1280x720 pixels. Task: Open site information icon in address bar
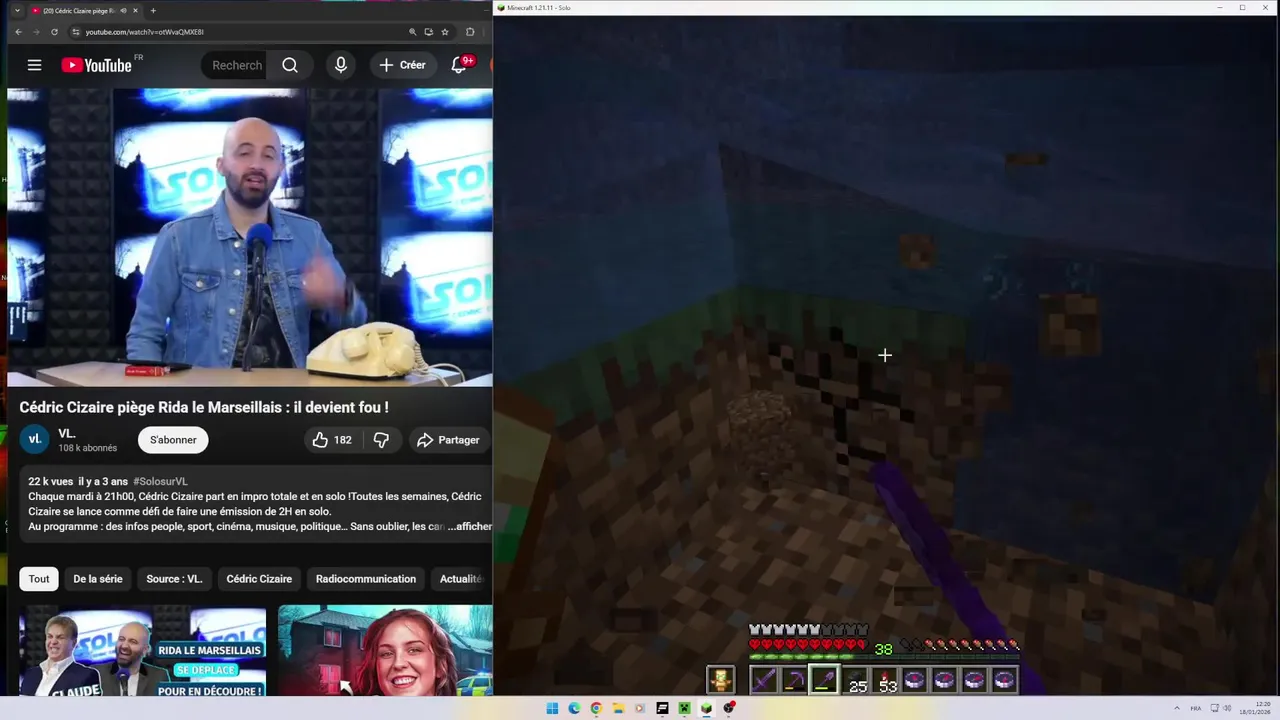tap(76, 32)
